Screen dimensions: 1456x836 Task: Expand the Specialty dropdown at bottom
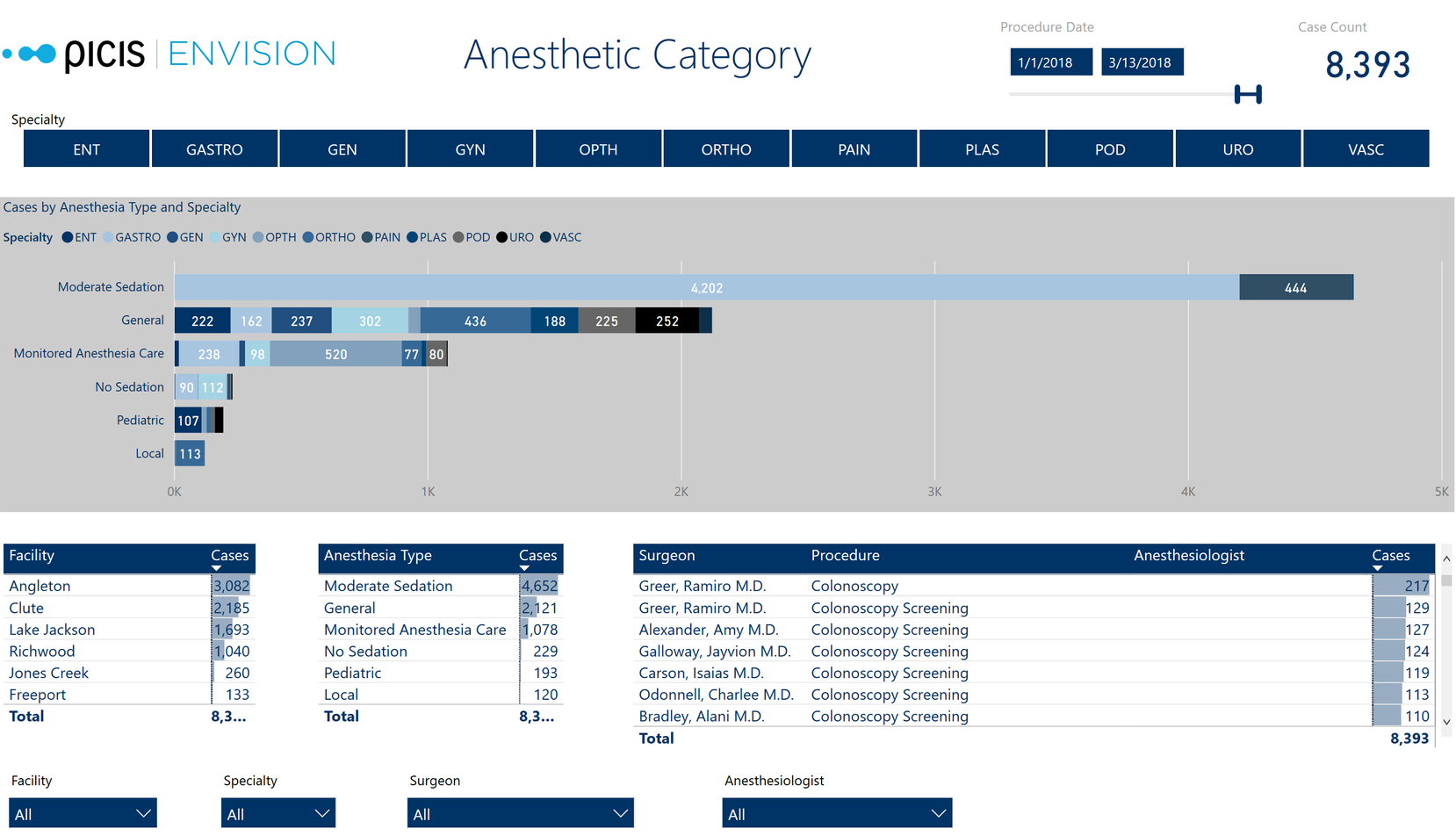278,813
